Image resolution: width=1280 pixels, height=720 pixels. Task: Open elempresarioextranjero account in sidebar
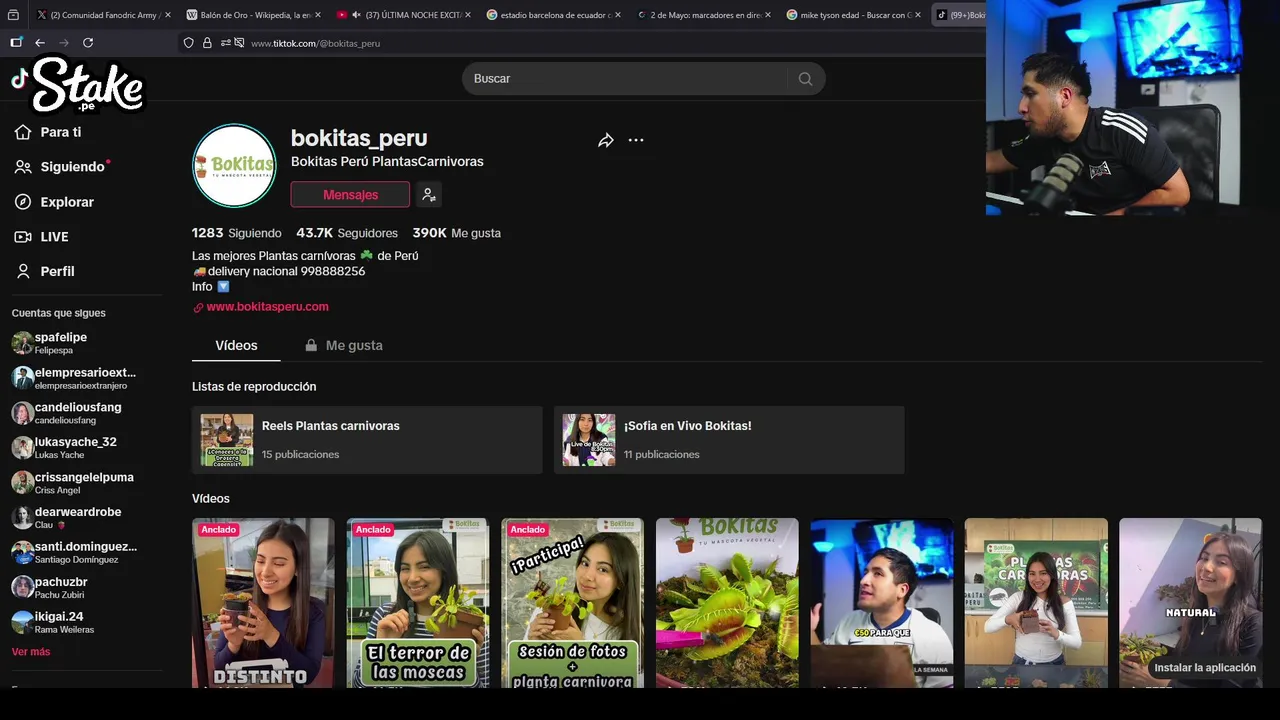pos(85,378)
